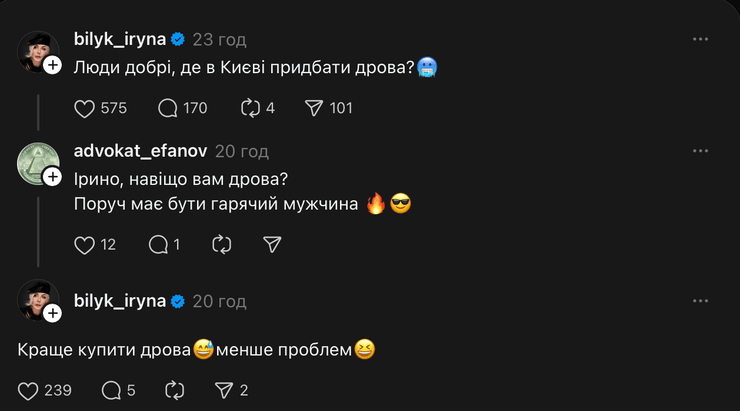Click the '20 год' timestamp on advokat_efanov's reply
Viewport: 740px width, 411px height.
tap(242, 151)
